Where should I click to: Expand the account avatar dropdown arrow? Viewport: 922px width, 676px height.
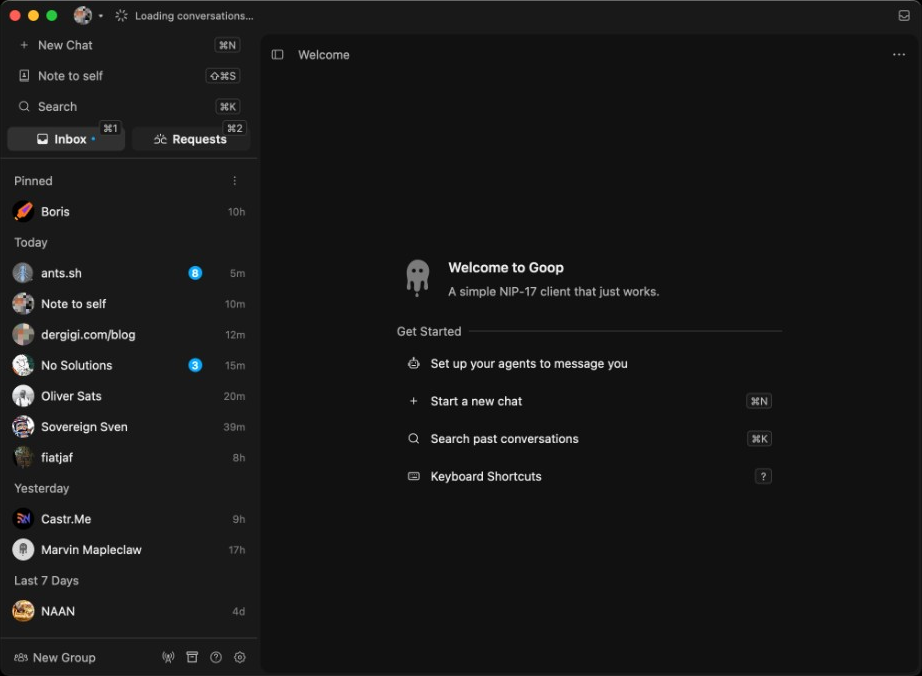click(101, 16)
